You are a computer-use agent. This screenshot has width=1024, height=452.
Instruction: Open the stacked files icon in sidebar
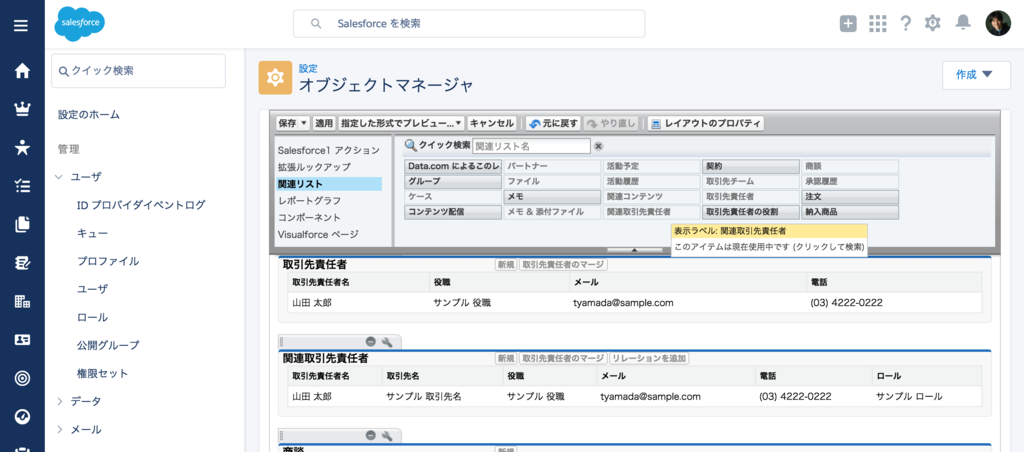pos(22,225)
